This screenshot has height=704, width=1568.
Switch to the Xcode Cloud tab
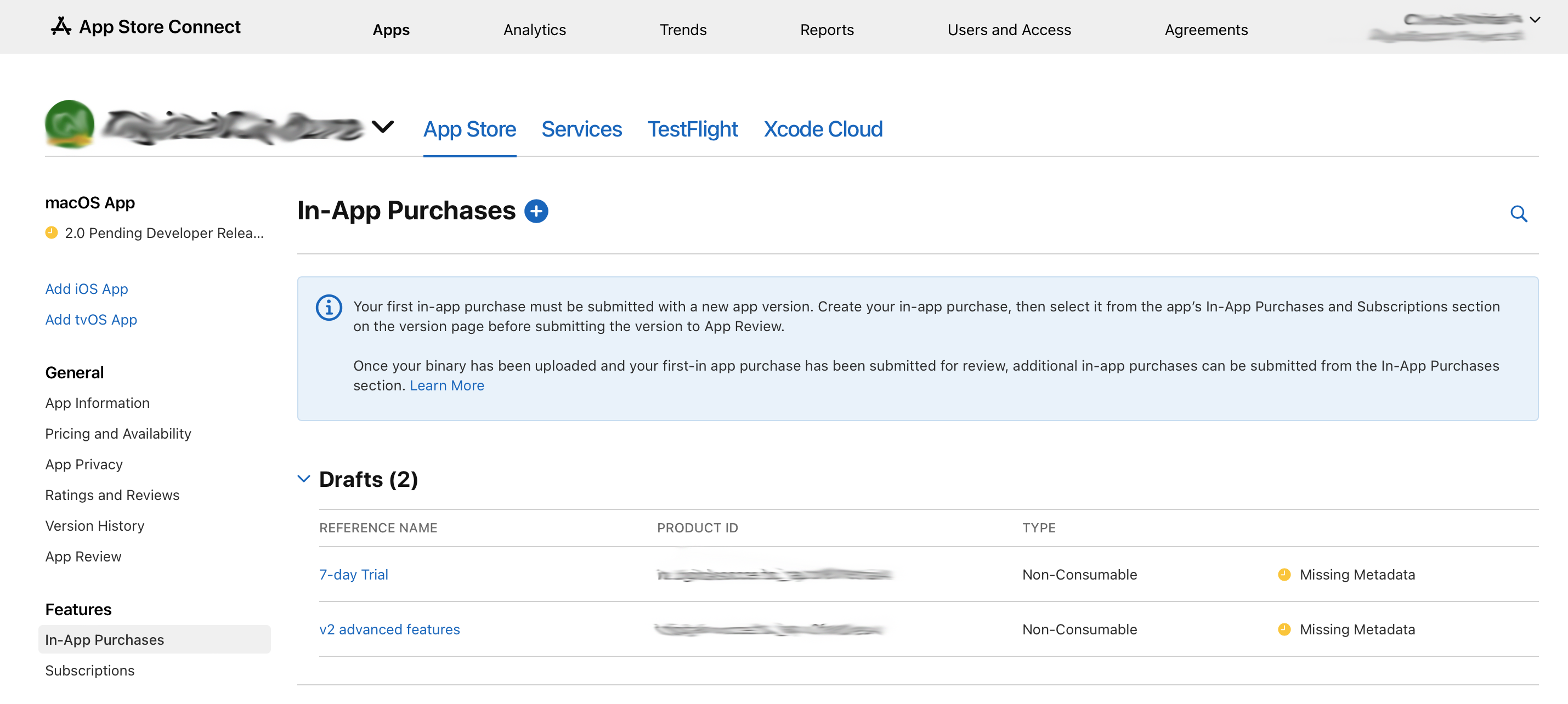[x=822, y=129]
